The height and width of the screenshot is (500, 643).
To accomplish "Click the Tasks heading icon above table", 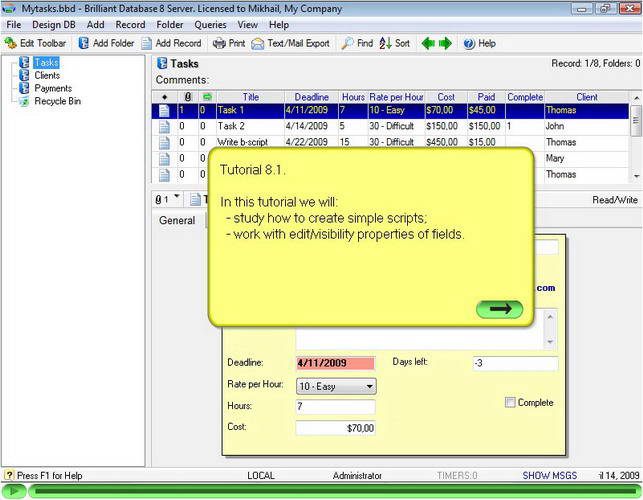I will (162, 64).
